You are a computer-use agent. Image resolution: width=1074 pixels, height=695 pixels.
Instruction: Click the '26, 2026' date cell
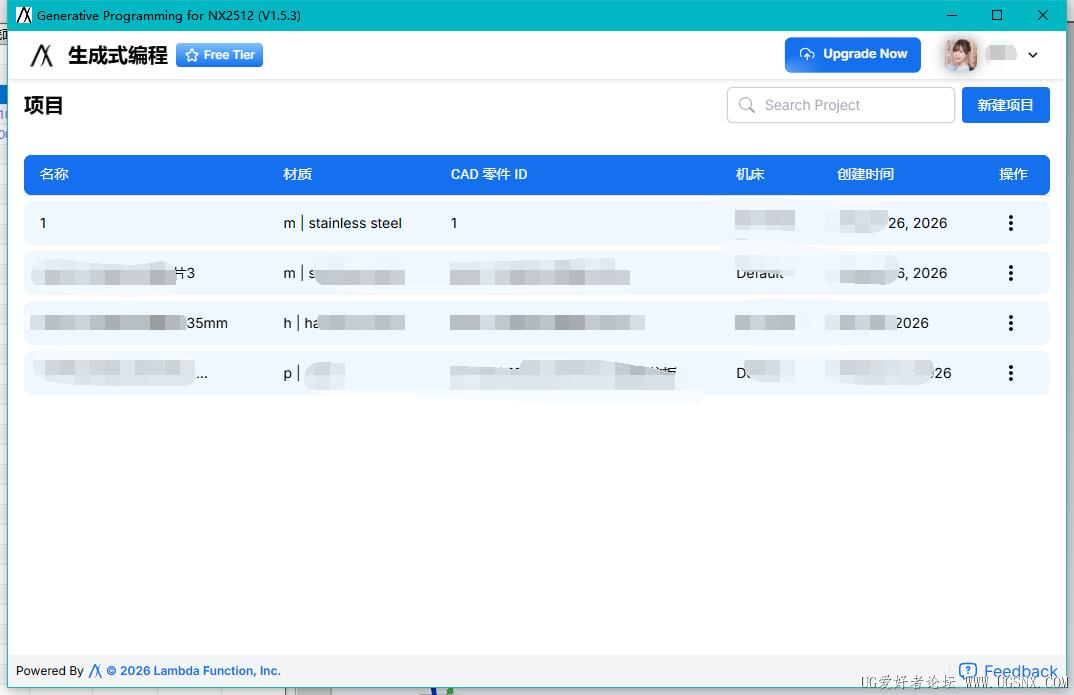click(x=917, y=223)
